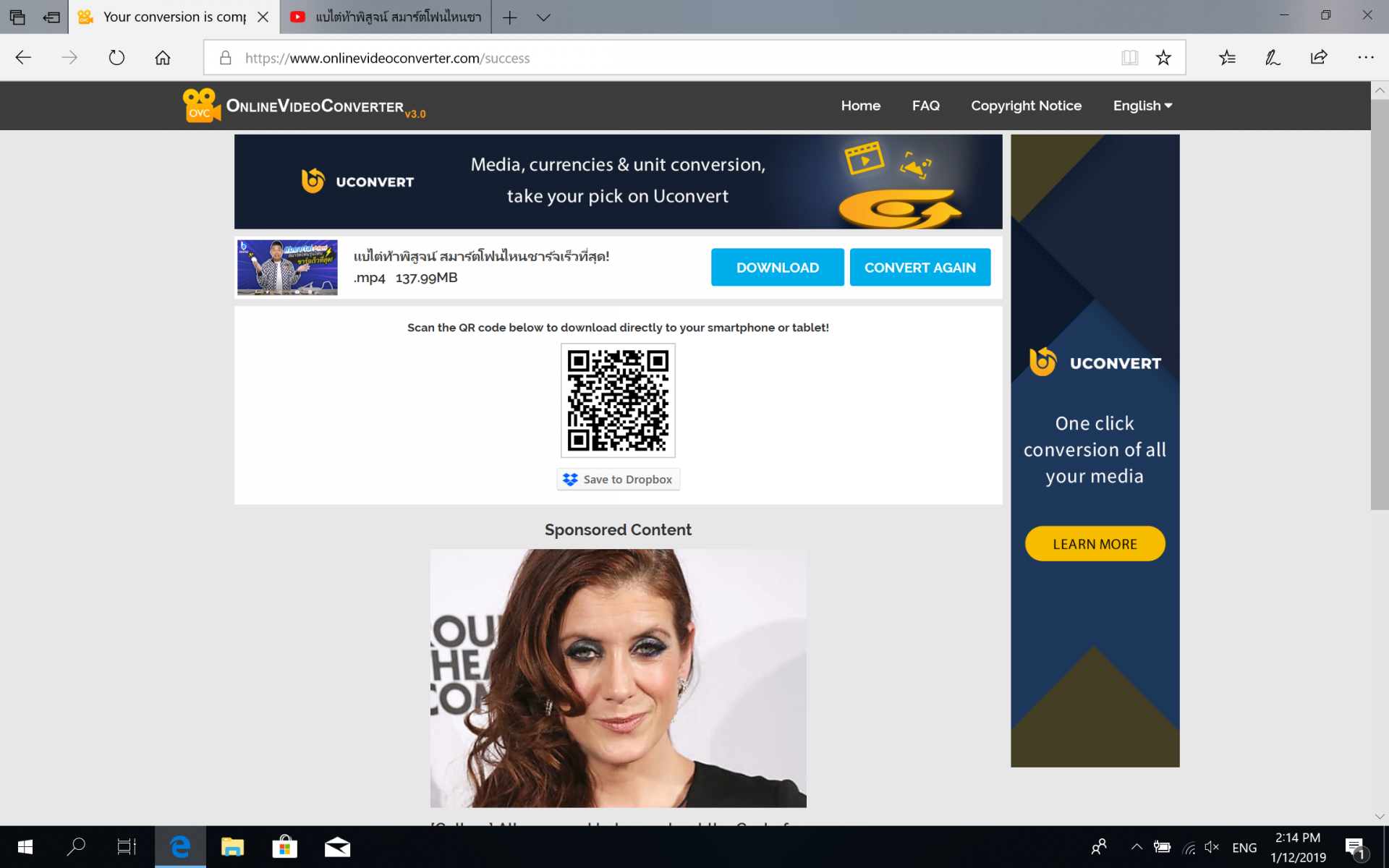Open File Explorer from the taskbar
The image size is (1389, 868).
coord(232,847)
